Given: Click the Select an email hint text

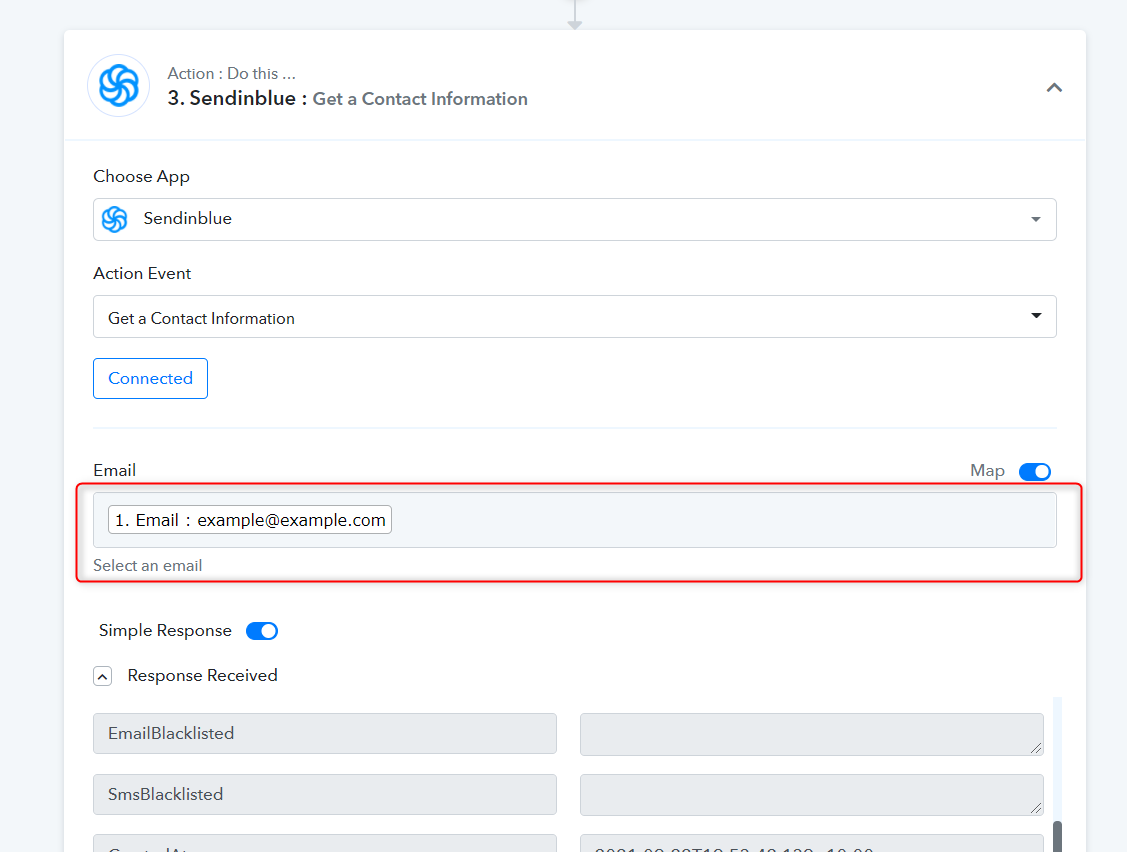Looking at the screenshot, I should 147,566.
